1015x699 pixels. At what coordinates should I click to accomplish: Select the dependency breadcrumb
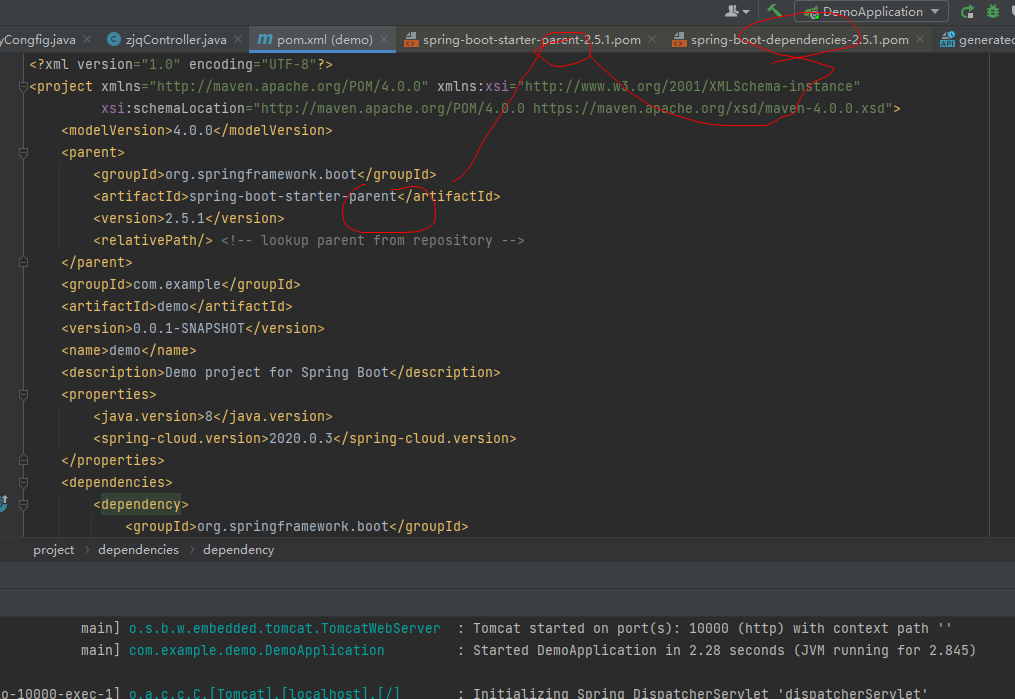[x=238, y=549]
